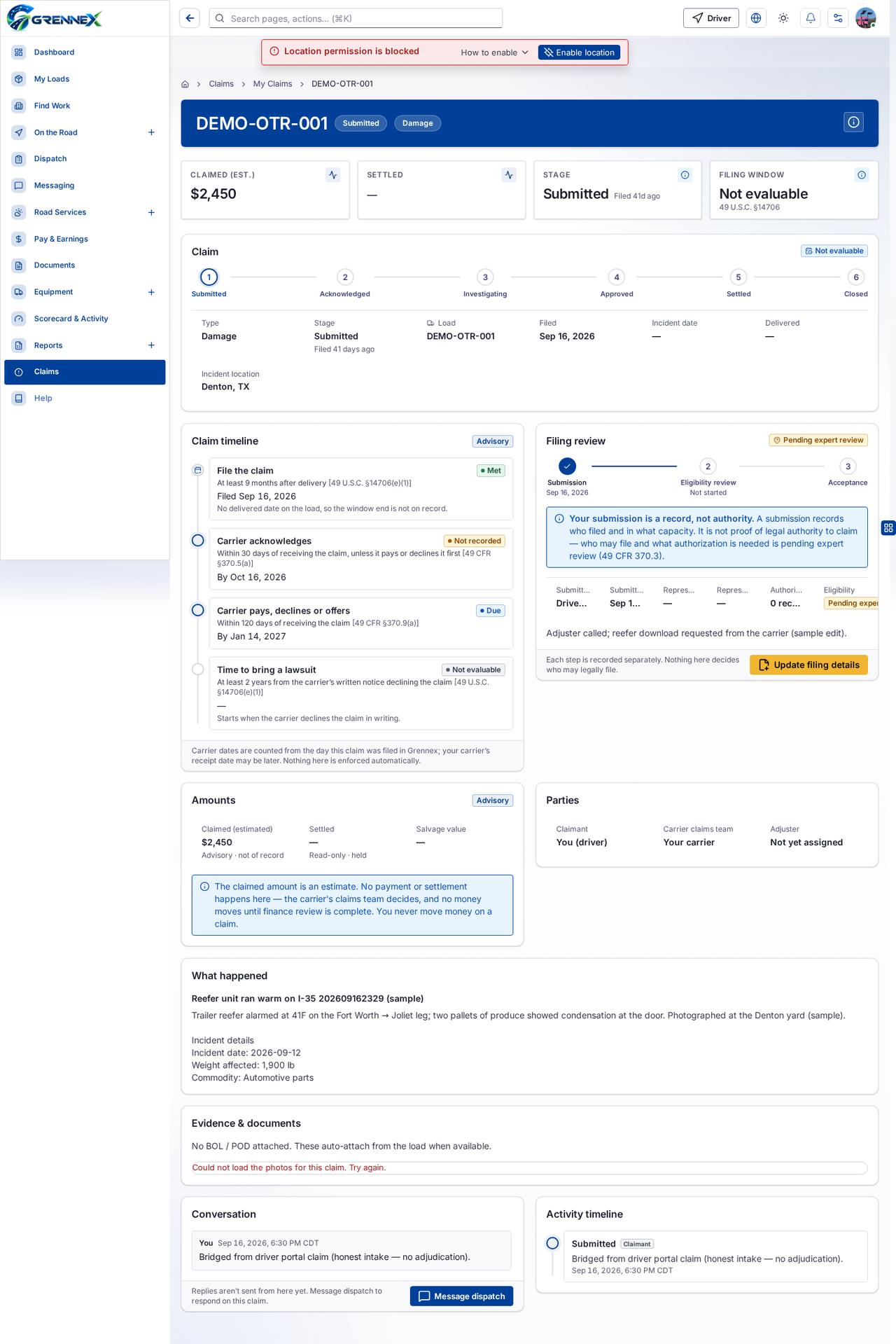
Task: Click Not recorded status on Carrier acknowledges
Action: coord(475,541)
